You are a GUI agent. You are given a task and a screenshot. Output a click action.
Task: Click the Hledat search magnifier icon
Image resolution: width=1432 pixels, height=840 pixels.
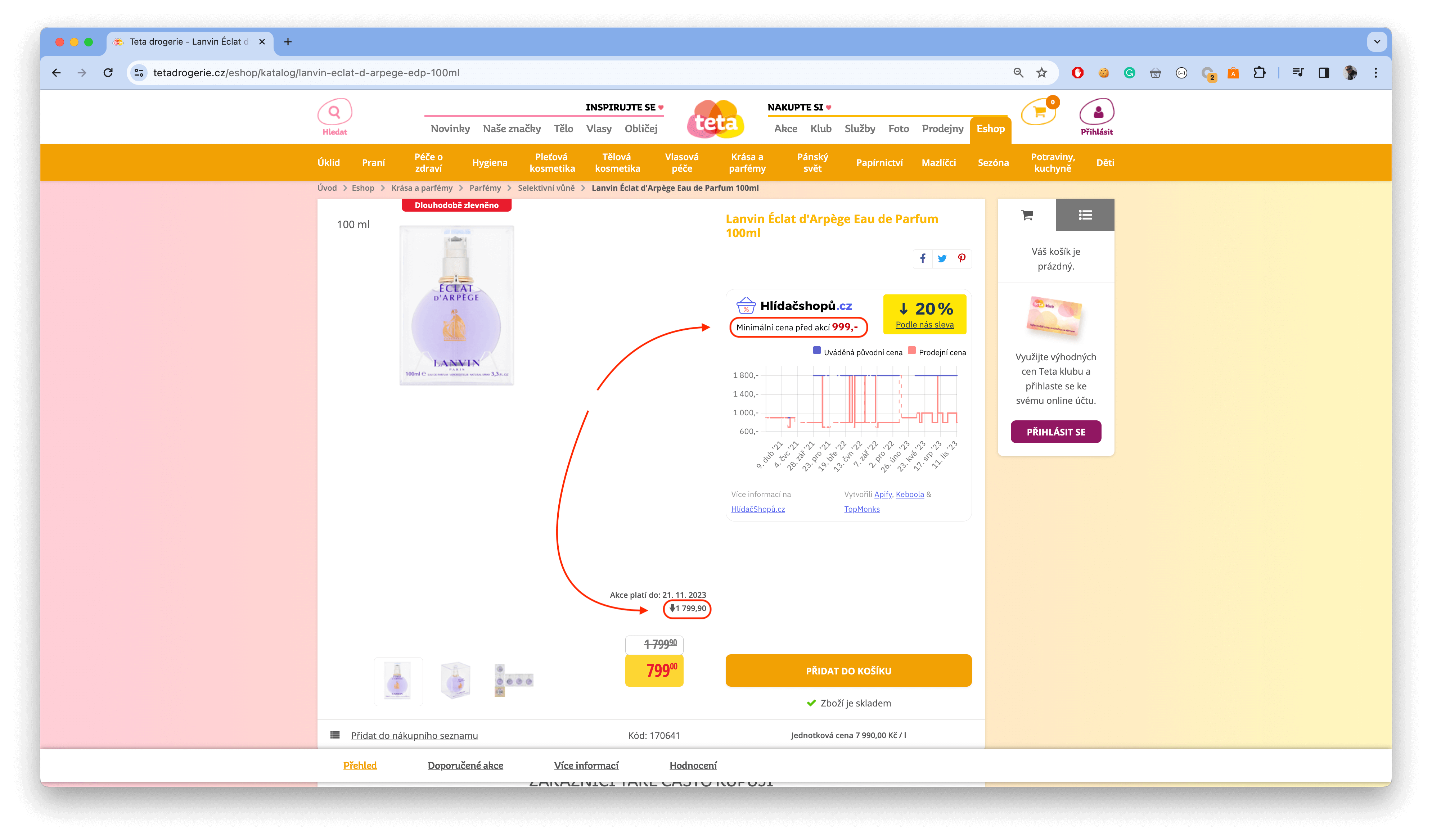pyautogui.click(x=334, y=112)
